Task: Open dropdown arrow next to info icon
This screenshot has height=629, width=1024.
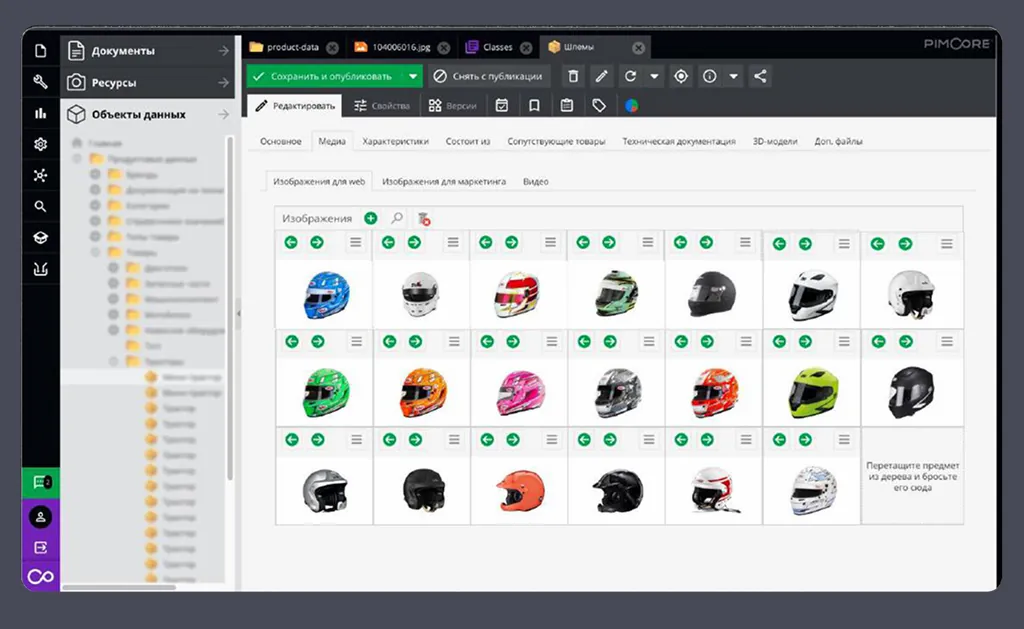Action: point(733,76)
